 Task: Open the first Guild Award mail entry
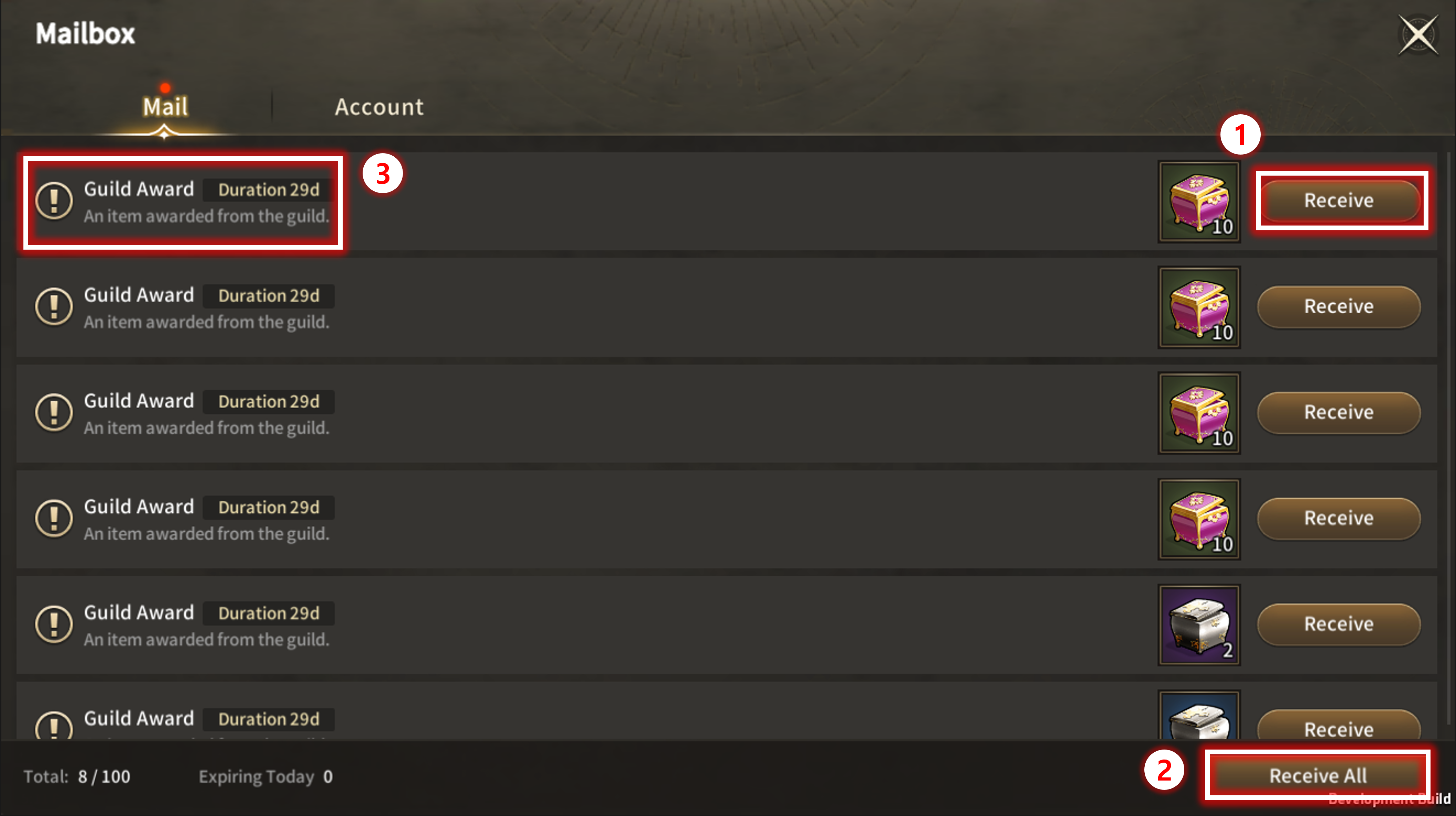click(726, 202)
